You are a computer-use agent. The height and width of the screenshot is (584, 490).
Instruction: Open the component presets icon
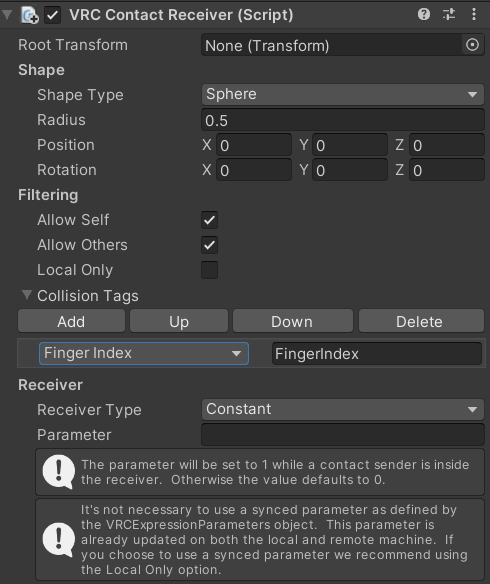tap(449, 15)
